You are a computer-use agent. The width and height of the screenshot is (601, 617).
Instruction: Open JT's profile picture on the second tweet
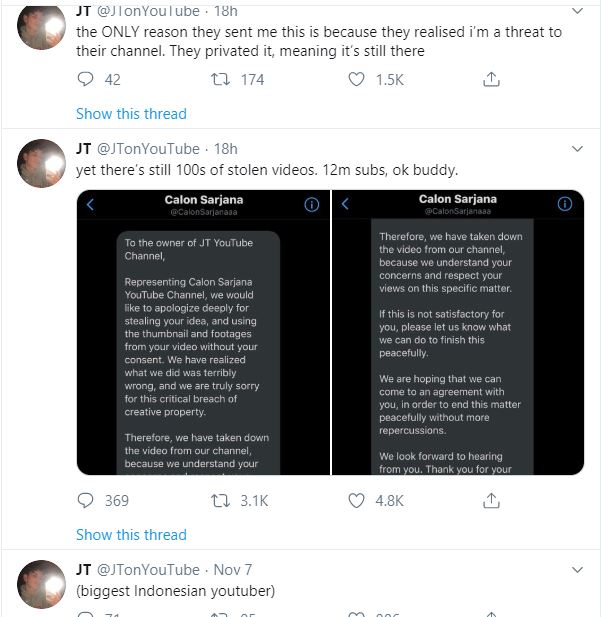pyautogui.click(x=41, y=163)
